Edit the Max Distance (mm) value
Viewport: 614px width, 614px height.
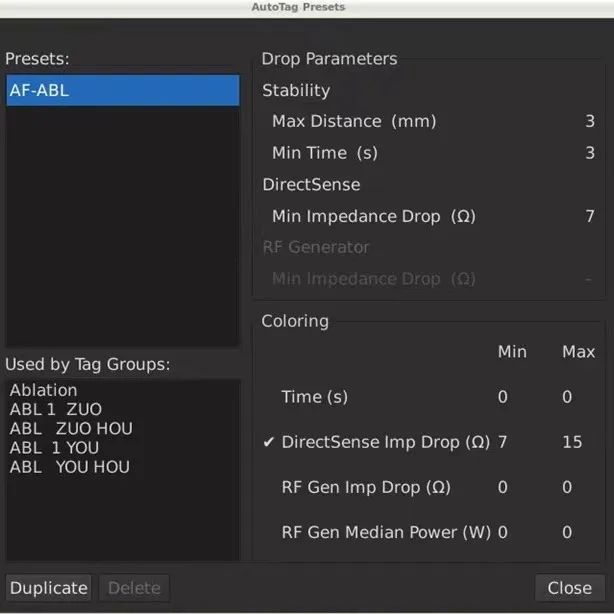point(589,121)
